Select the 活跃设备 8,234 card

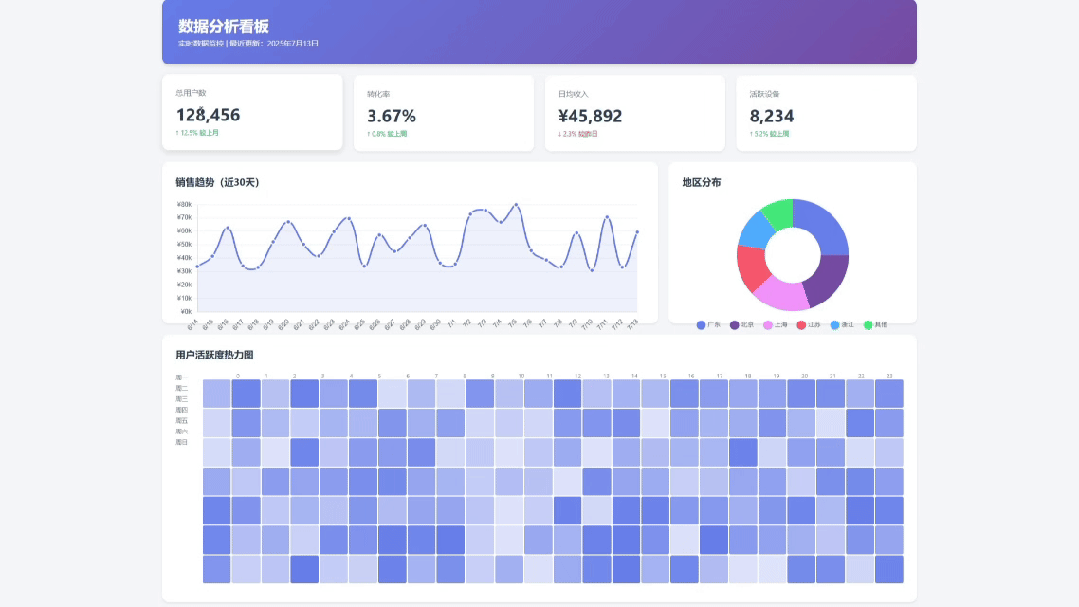[826, 113]
